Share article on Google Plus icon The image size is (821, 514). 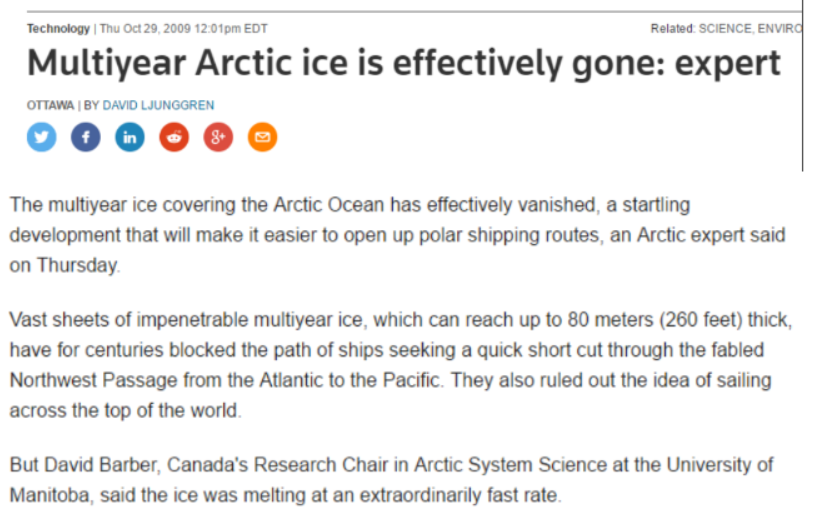click(218, 137)
